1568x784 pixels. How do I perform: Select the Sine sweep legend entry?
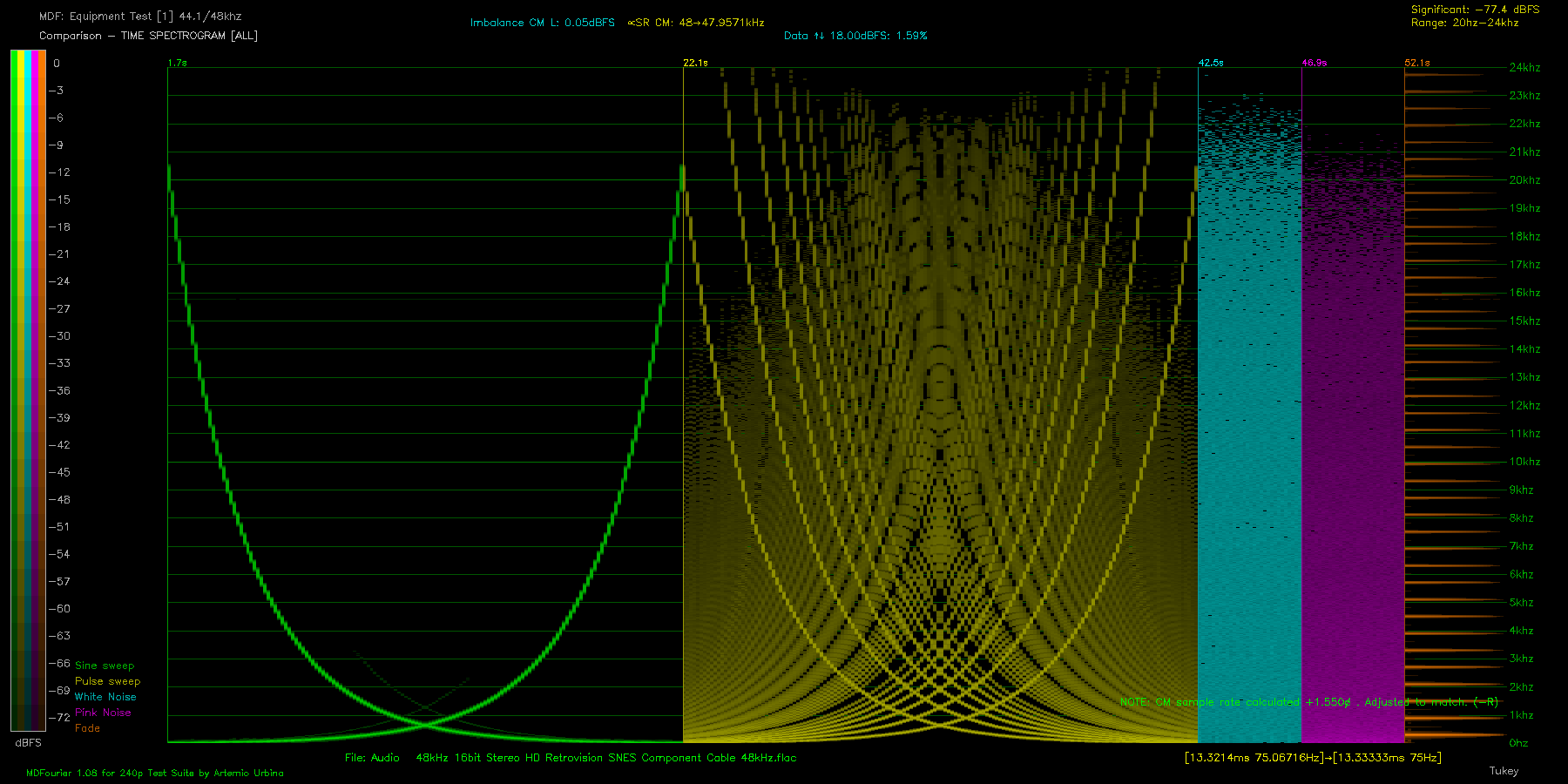105,666
